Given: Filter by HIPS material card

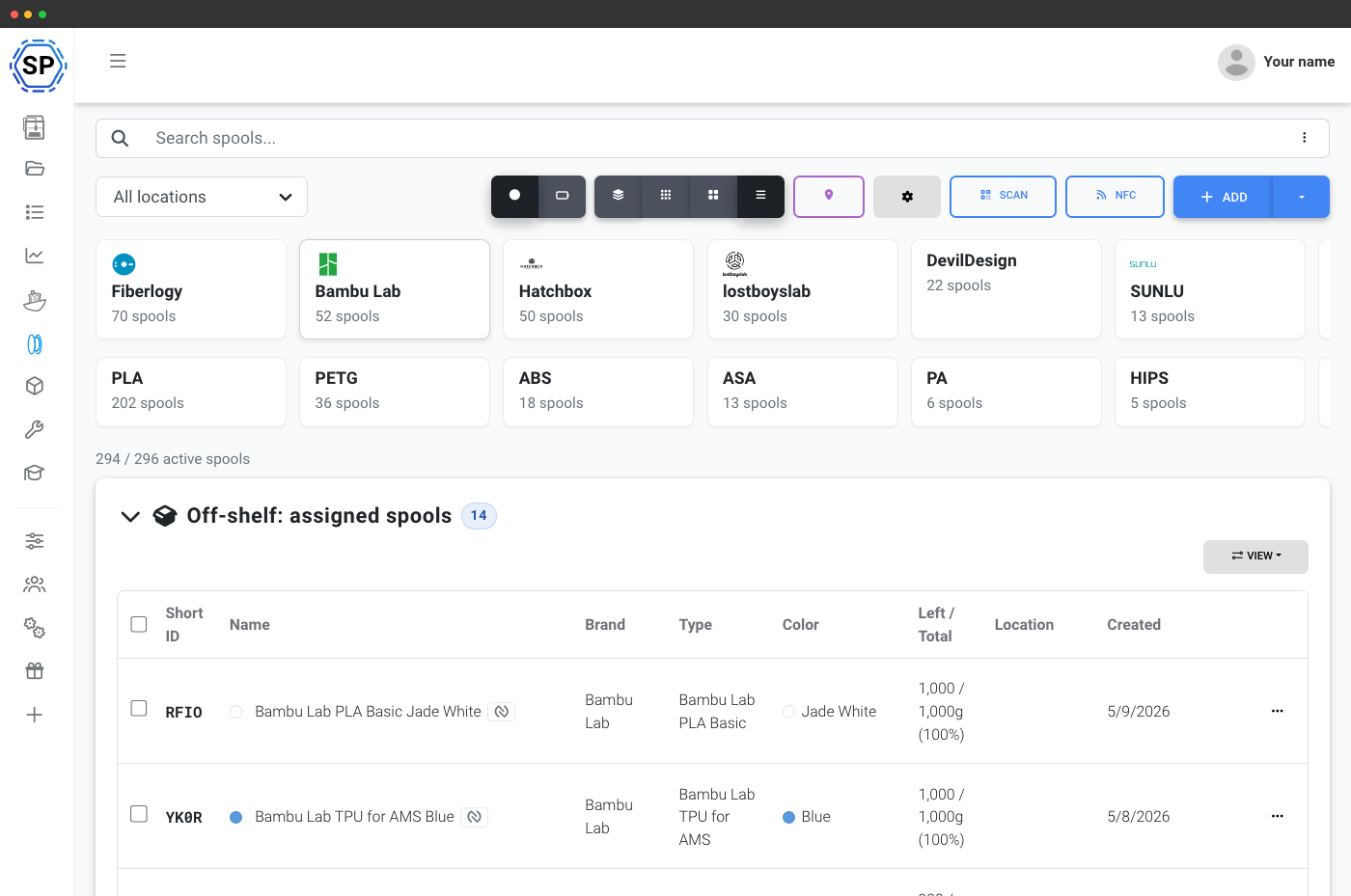Looking at the screenshot, I should coord(1210,392).
